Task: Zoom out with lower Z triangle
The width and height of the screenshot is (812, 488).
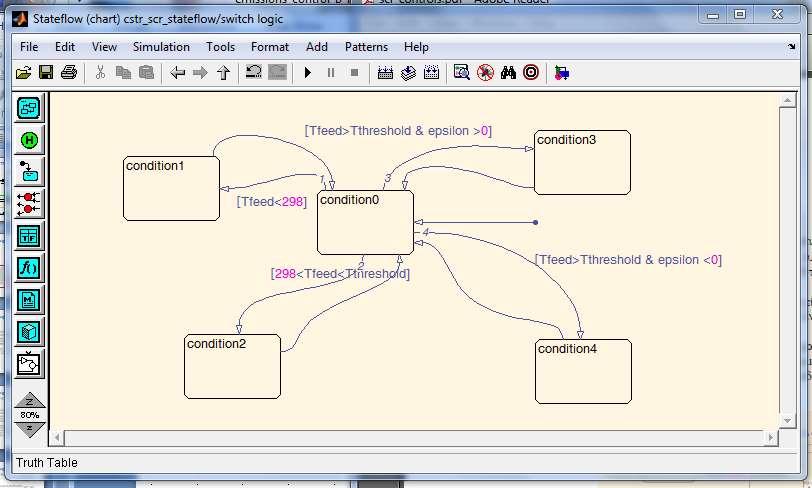Action: [x=30, y=429]
